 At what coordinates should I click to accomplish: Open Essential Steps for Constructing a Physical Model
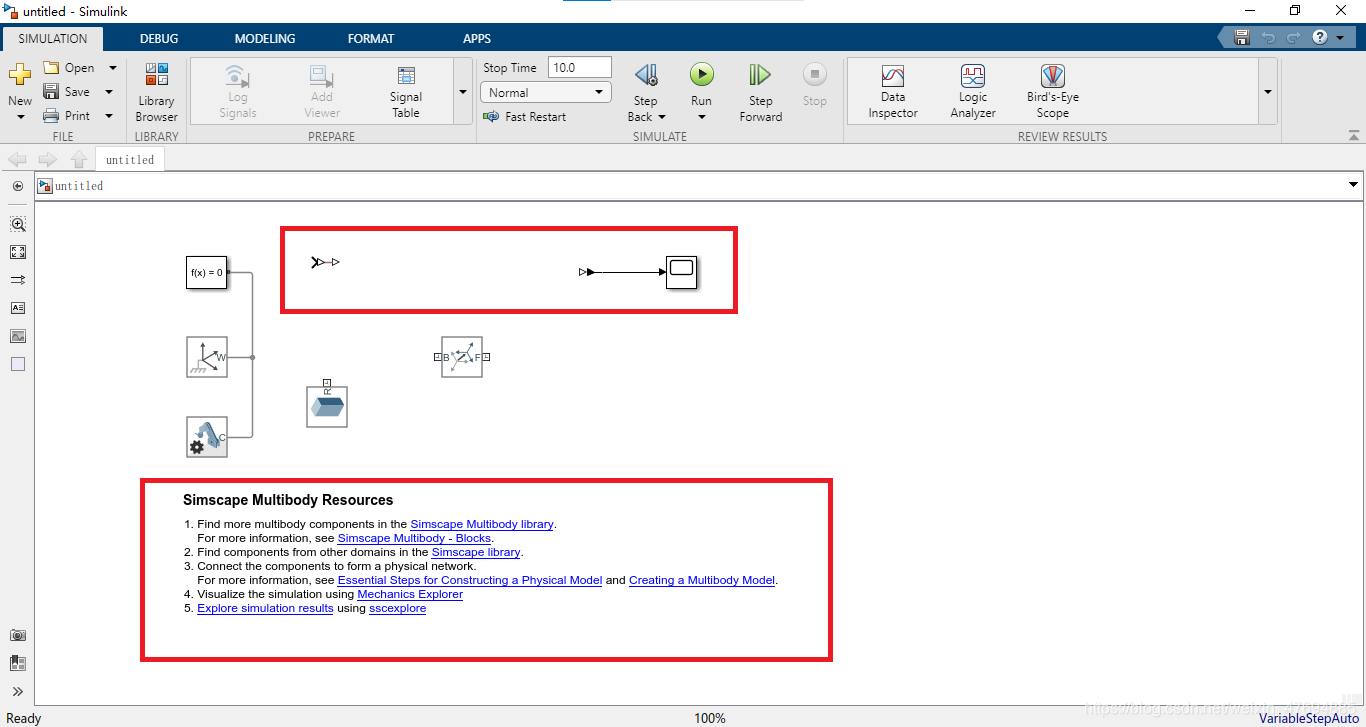[x=470, y=580]
